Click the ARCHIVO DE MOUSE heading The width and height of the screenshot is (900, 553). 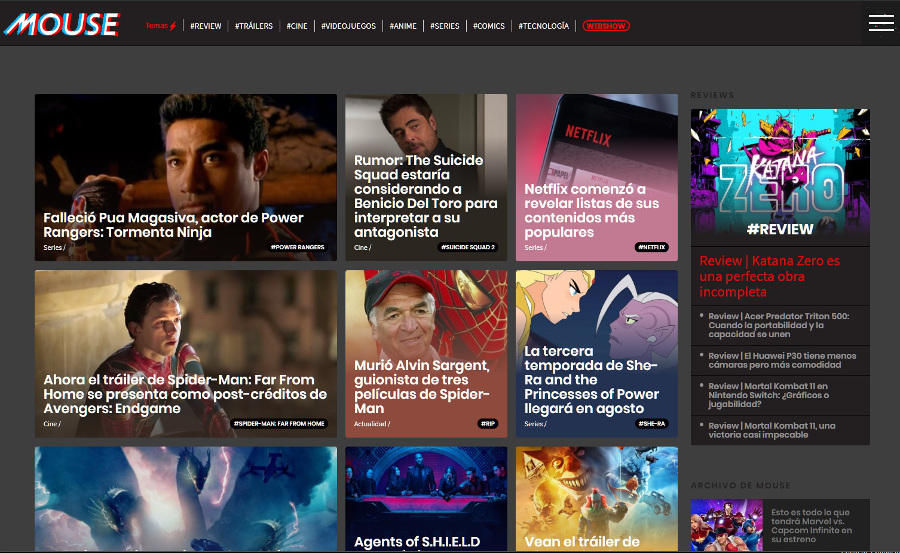740,485
